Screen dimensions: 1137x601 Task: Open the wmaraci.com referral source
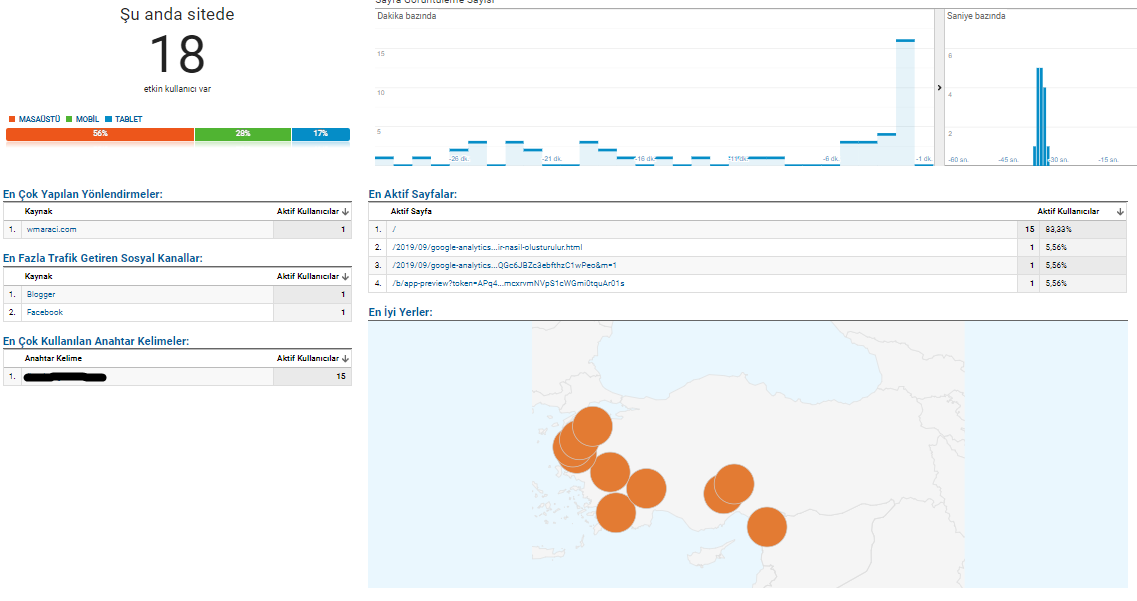[x=51, y=229]
